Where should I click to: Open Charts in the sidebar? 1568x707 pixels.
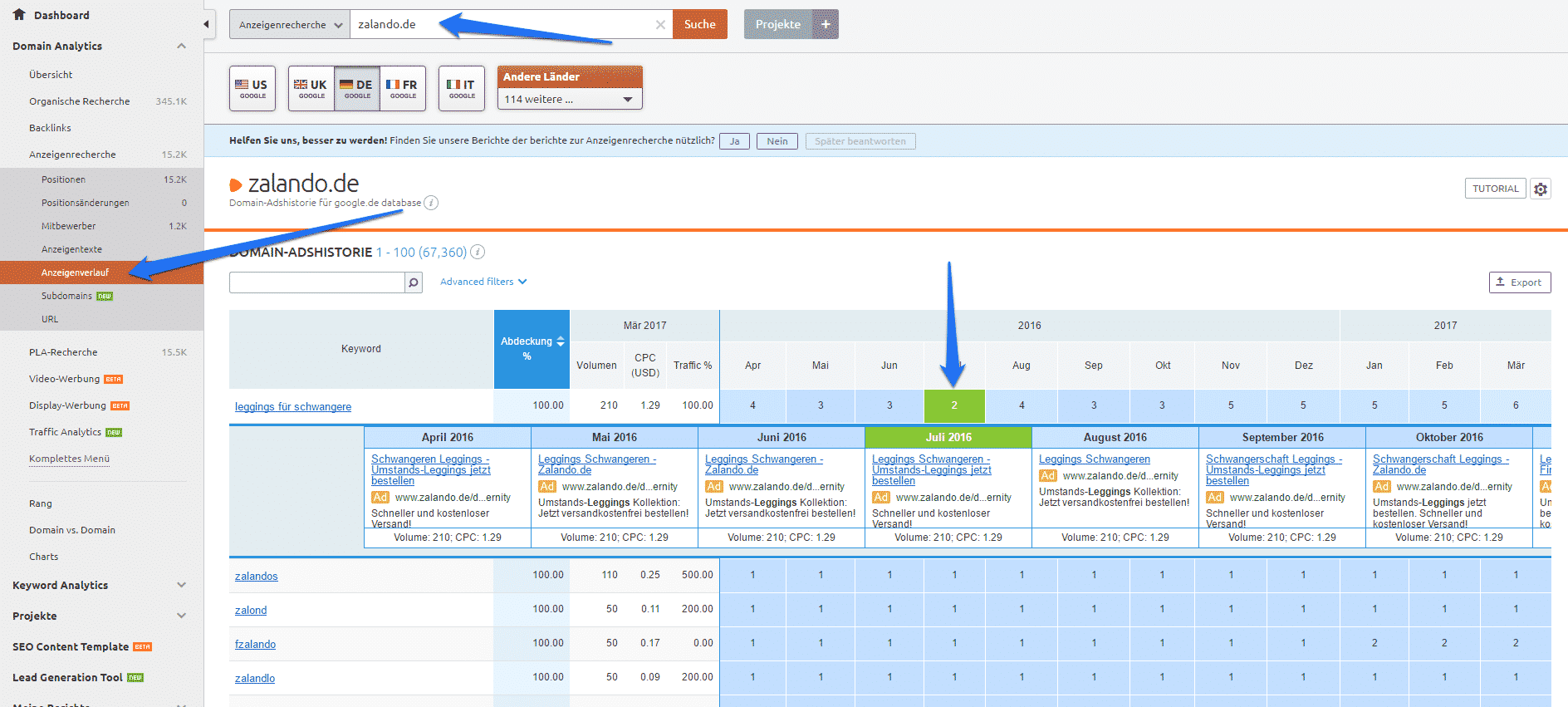(x=44, y=557)
